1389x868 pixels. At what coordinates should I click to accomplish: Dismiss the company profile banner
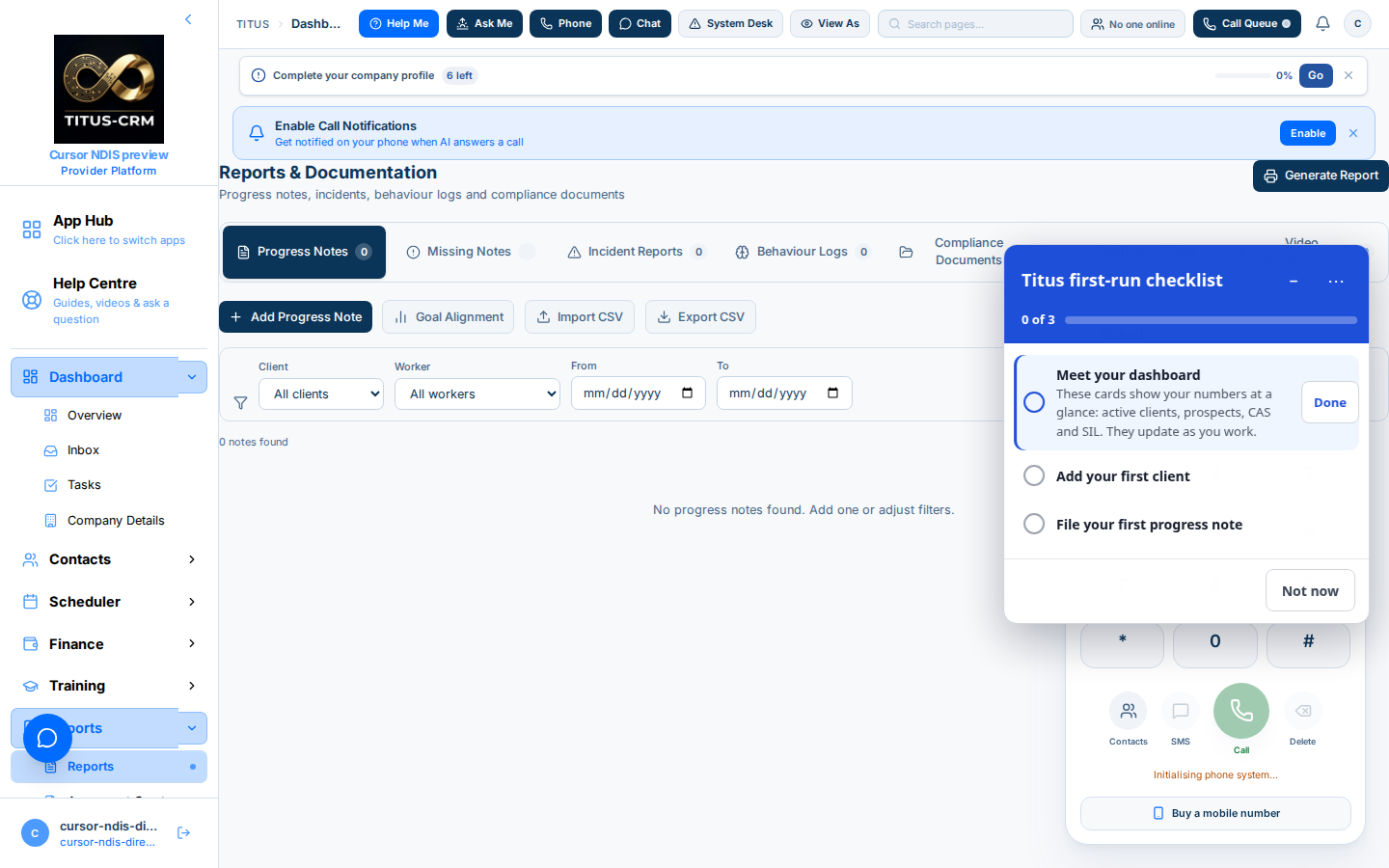1348,75
